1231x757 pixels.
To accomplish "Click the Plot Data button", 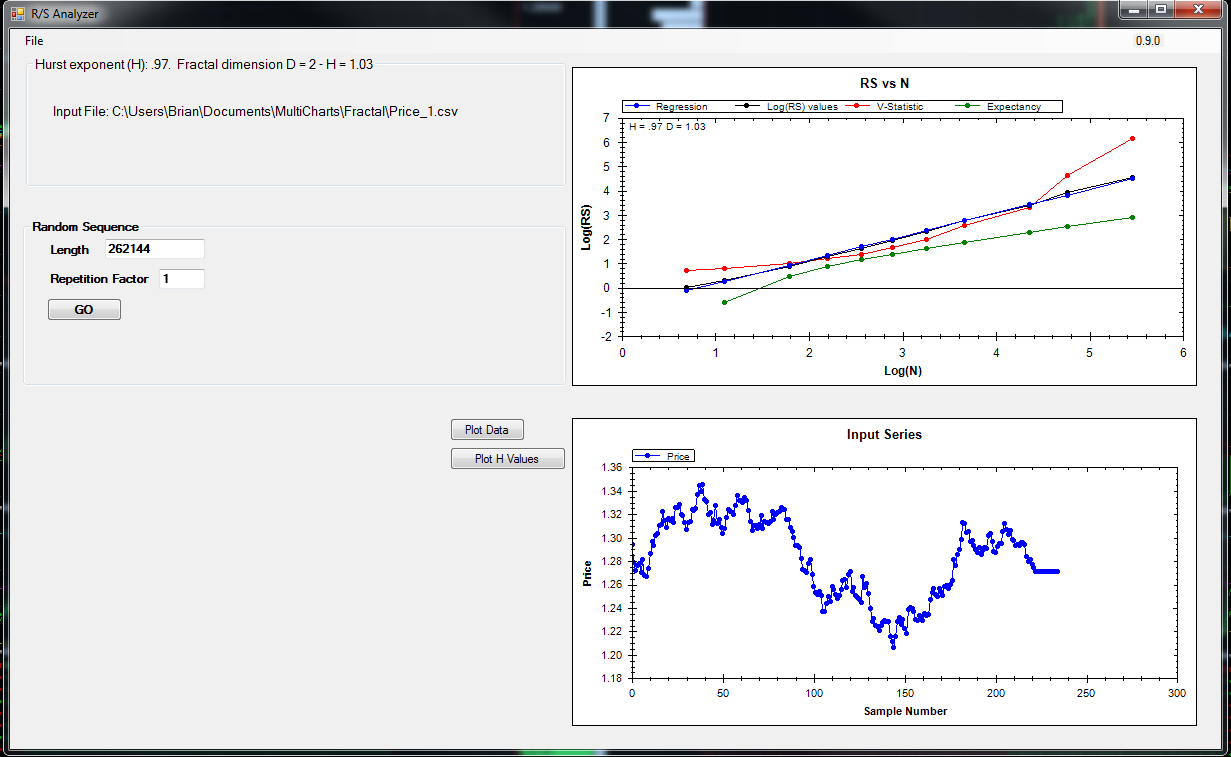I will coord(487,430).
